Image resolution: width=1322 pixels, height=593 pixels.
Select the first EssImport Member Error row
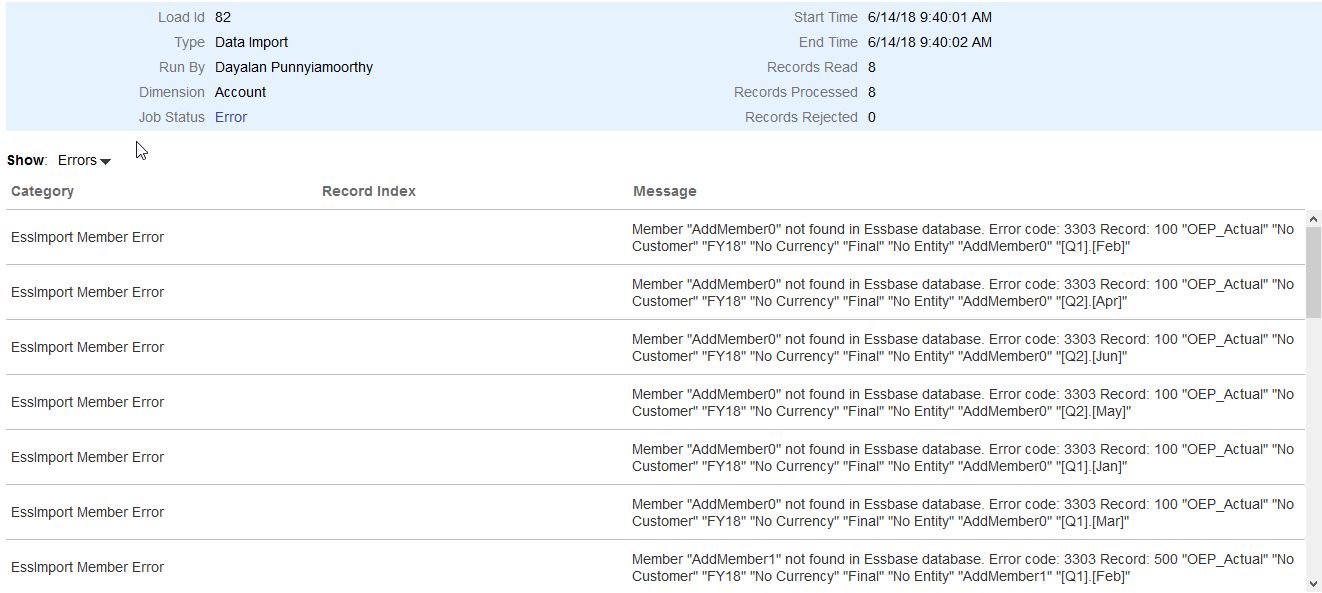click(87, 237)
